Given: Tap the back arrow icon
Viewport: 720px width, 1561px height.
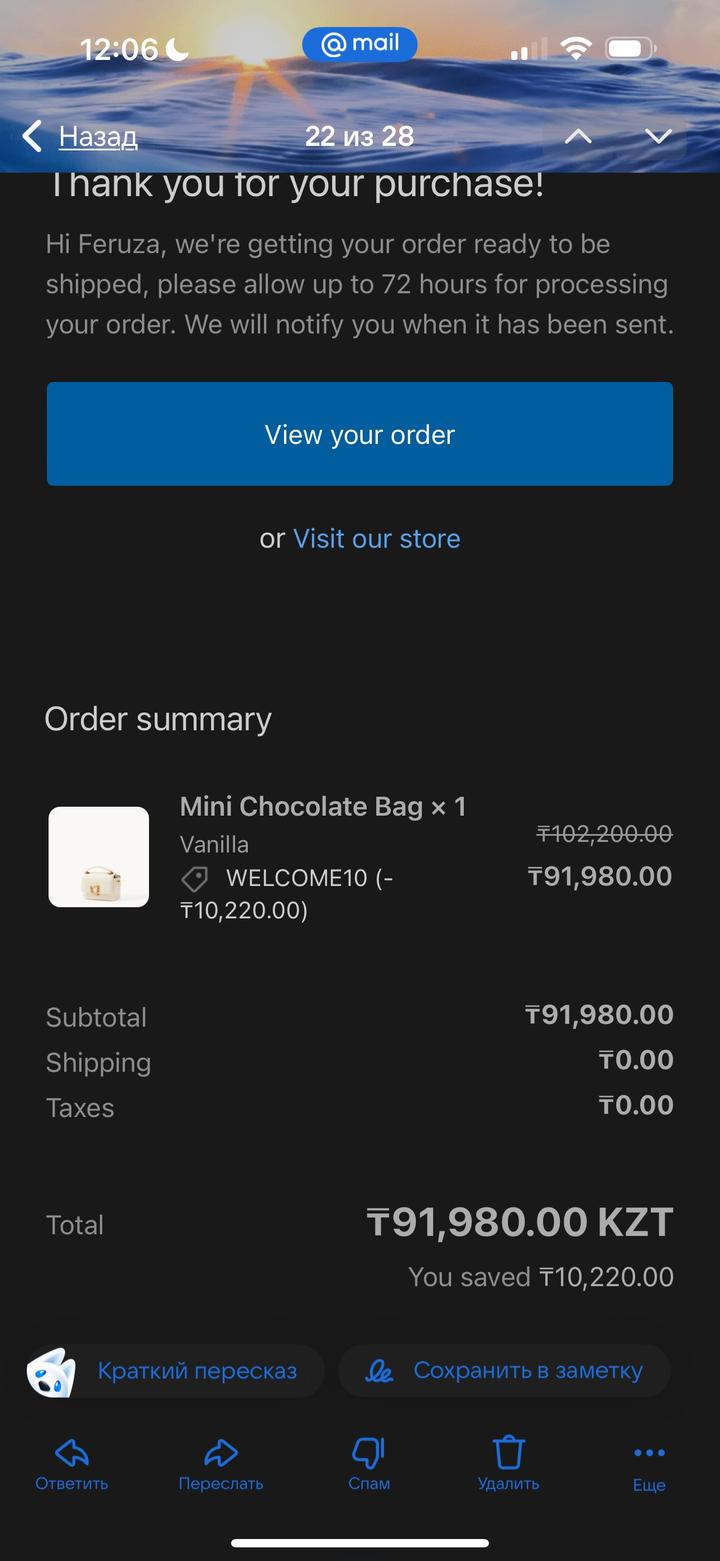Looking at the screenshot, I should point(32,136).
